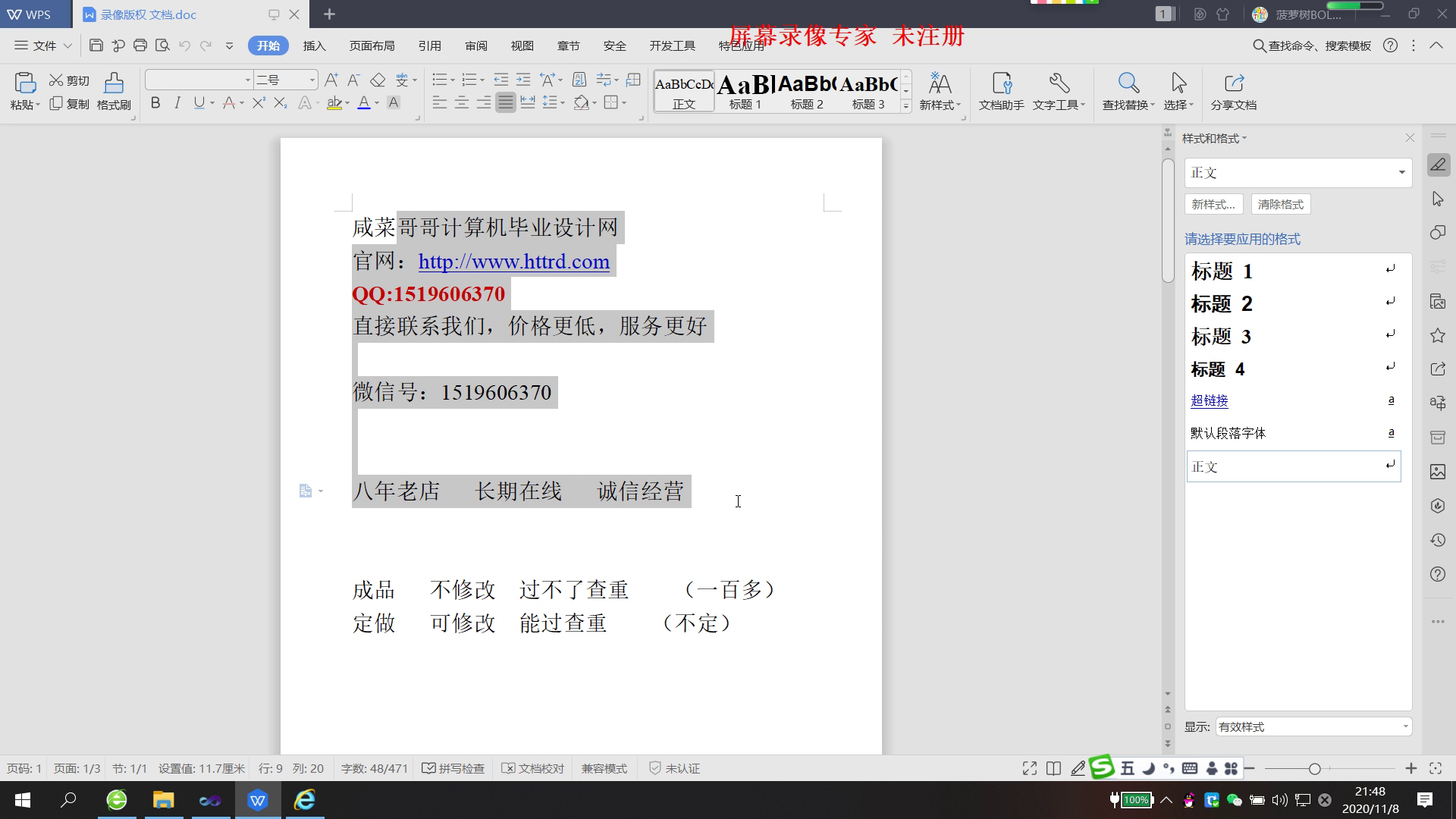
Task: Toggle character shading on the text
Action: [394, 103]
